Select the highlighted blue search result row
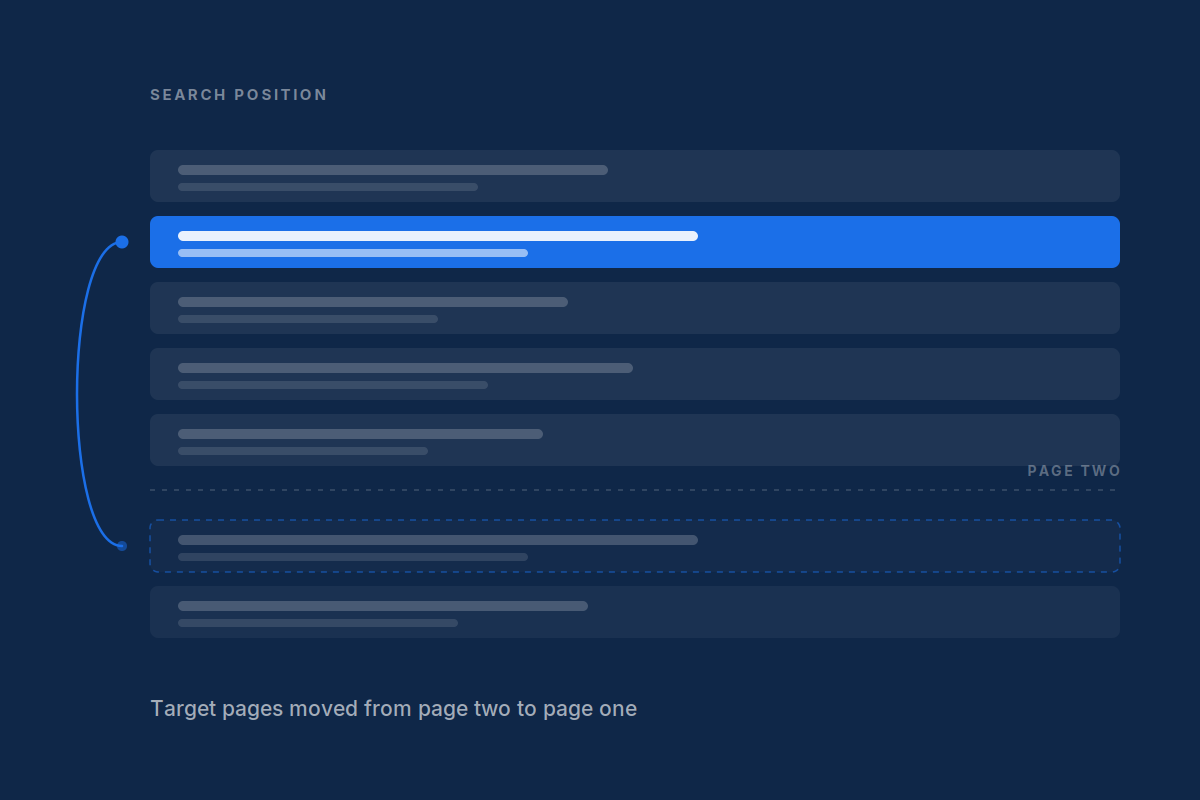The image size is (1200, 800). click(635, 242)
